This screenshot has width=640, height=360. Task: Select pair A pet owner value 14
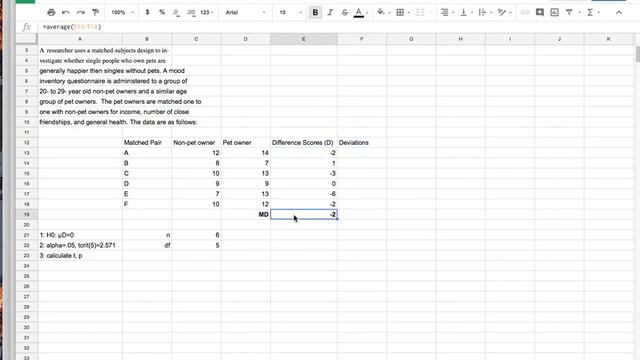click(246, 153)
